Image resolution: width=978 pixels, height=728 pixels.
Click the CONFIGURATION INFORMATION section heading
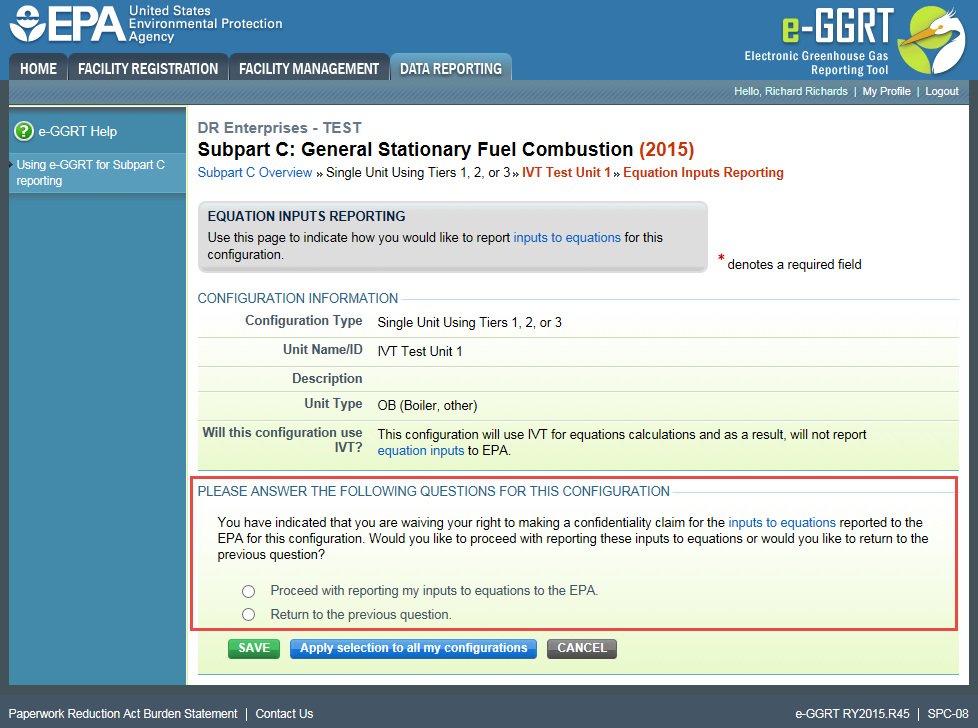(298, 298)
